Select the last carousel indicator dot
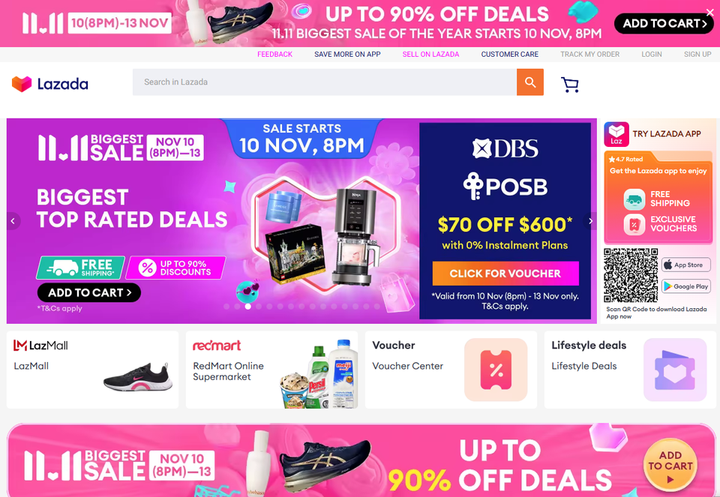This screenshot has height=497, width=720. pos(377,306)
